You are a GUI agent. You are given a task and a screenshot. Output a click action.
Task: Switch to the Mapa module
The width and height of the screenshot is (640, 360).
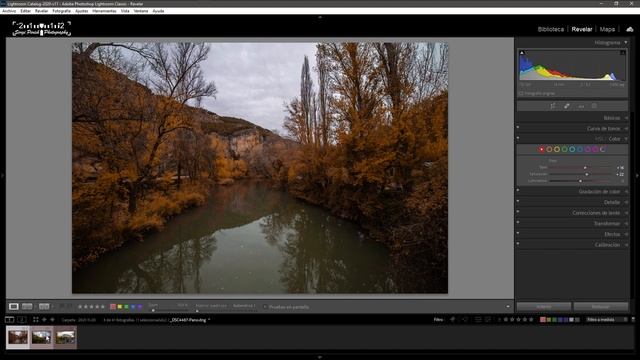[x=607, y=29]
